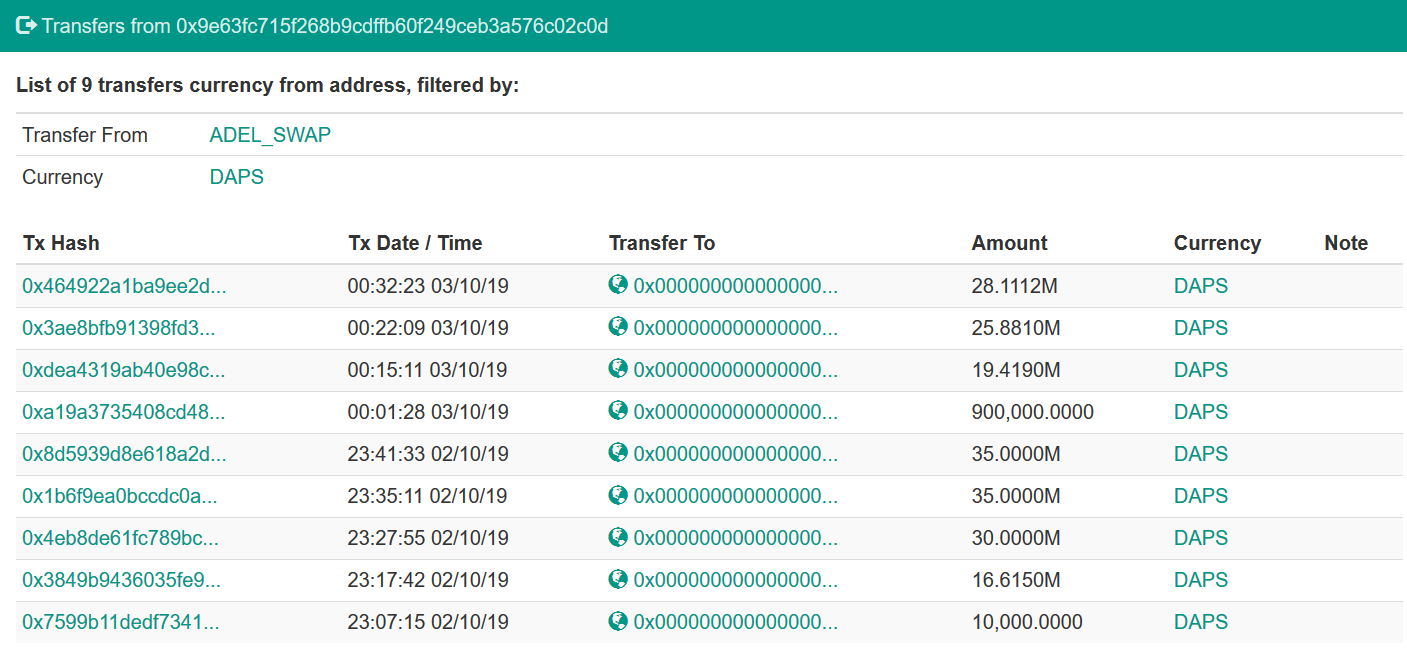The width and height of the screenshot is (1407, 654).
Task: Click DAPS currency in 23:41:33 row
Action: [1201, 454]
